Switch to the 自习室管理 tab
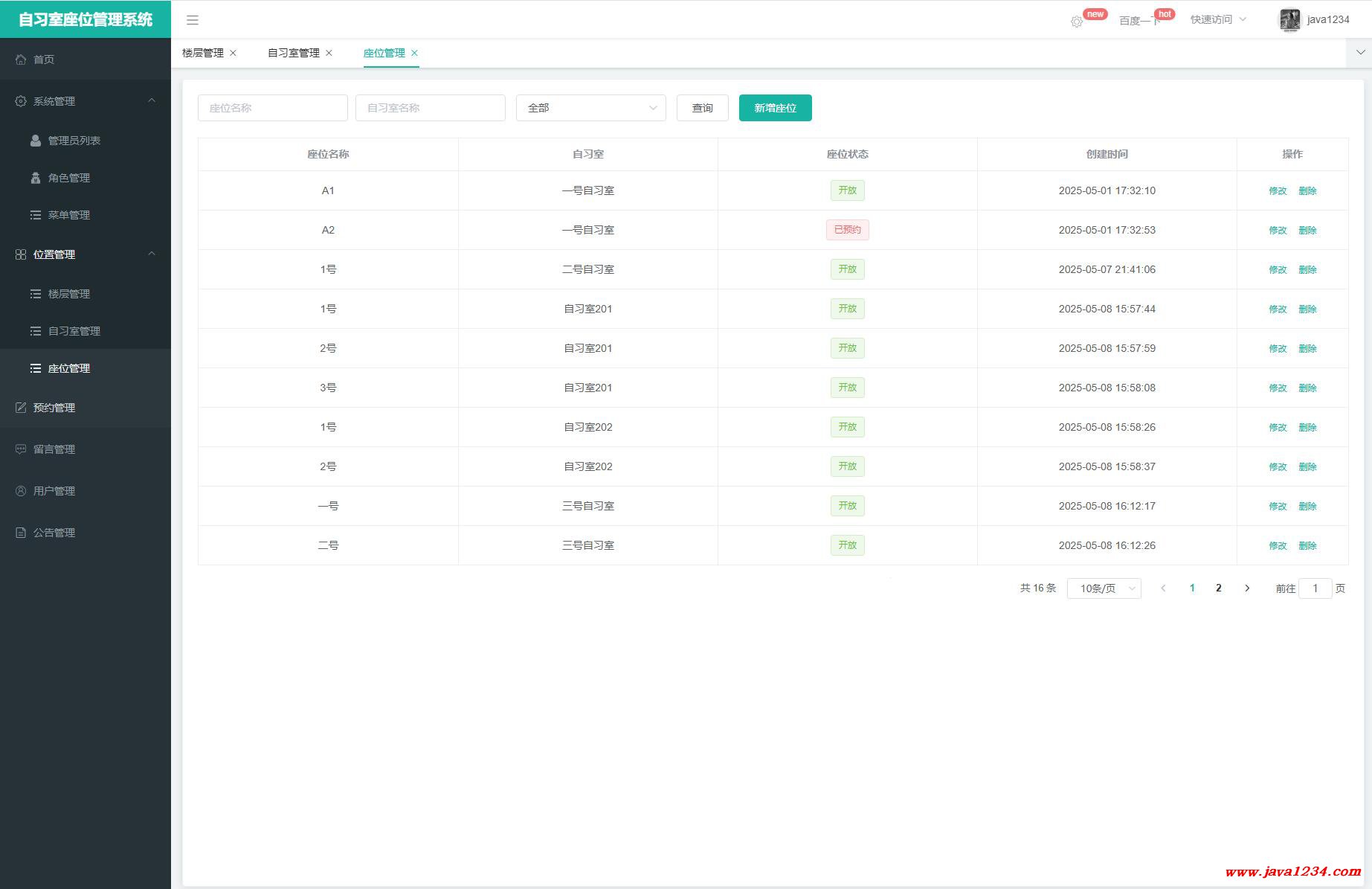This screenshot has width=1372, height=889. click(293, 53)
